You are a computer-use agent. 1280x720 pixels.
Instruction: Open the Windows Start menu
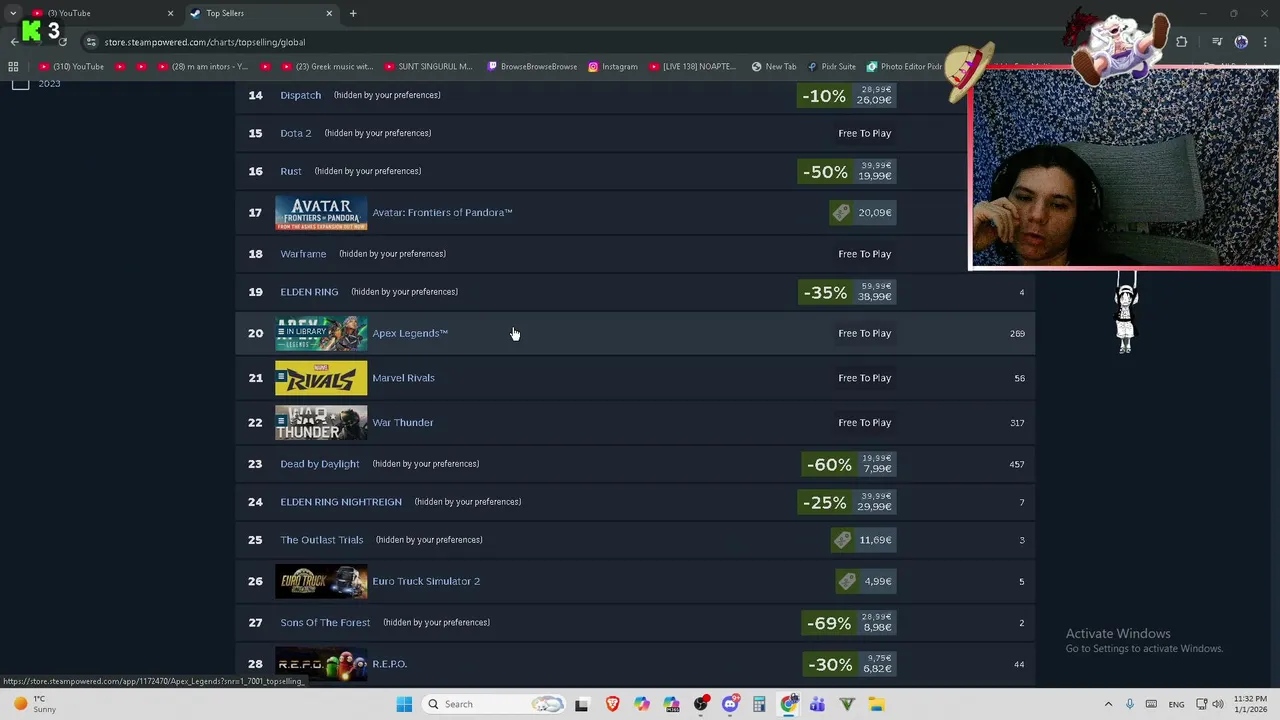point(404,704)
